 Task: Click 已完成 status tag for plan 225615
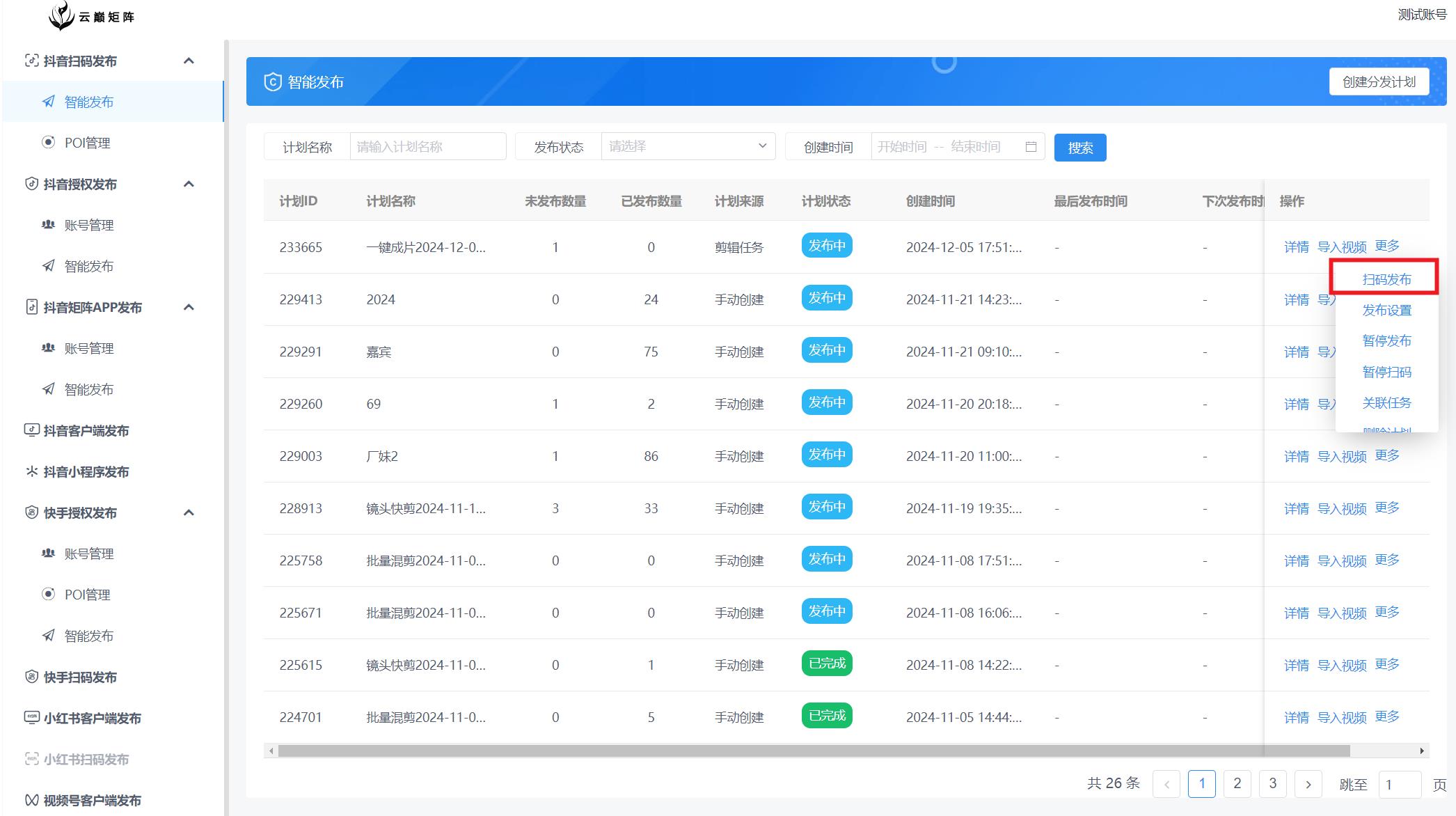pos(826,664)
